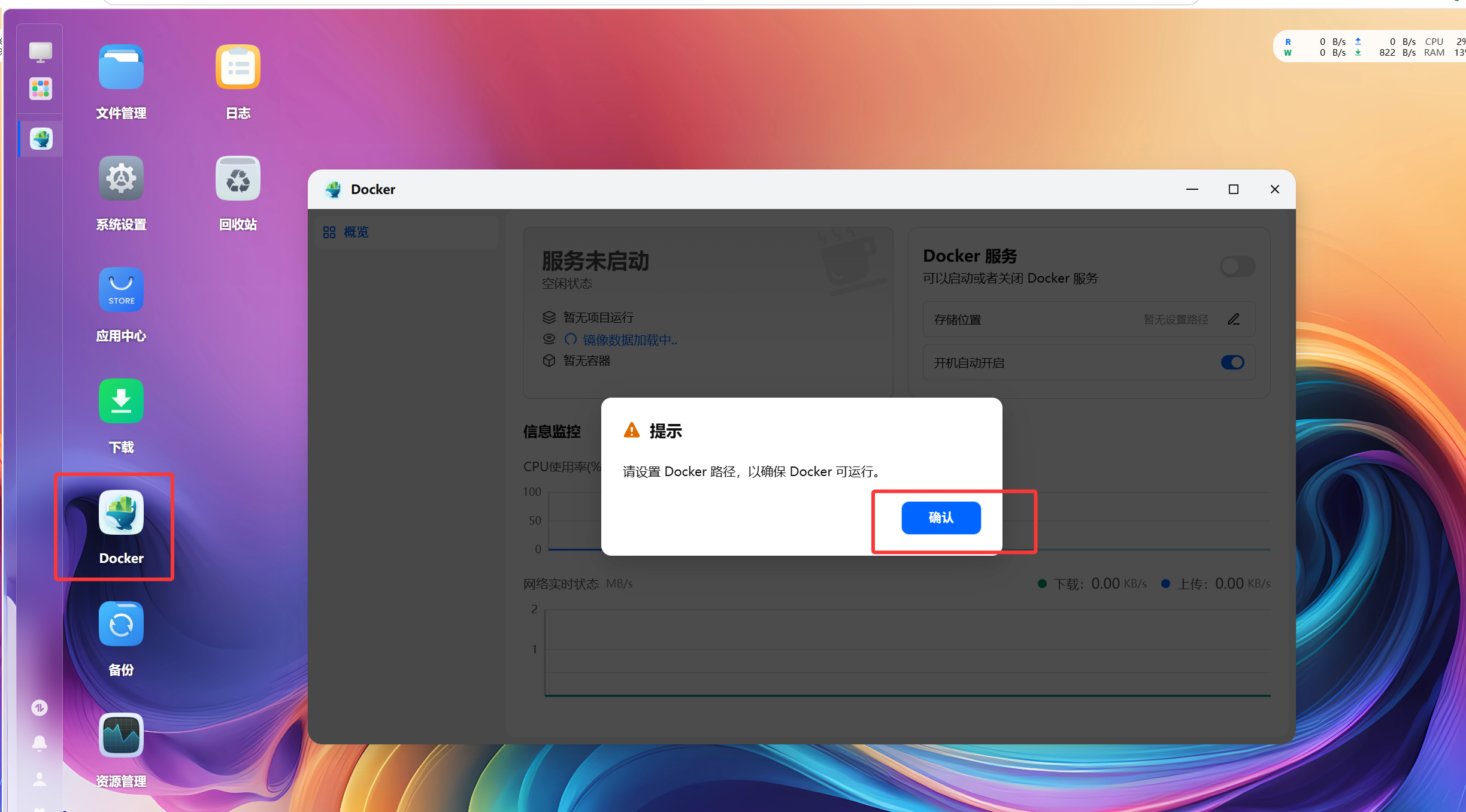Open notifications bell in sidebar
Viewport: 1466px width, 812px height.
click(x=40, y=743)
